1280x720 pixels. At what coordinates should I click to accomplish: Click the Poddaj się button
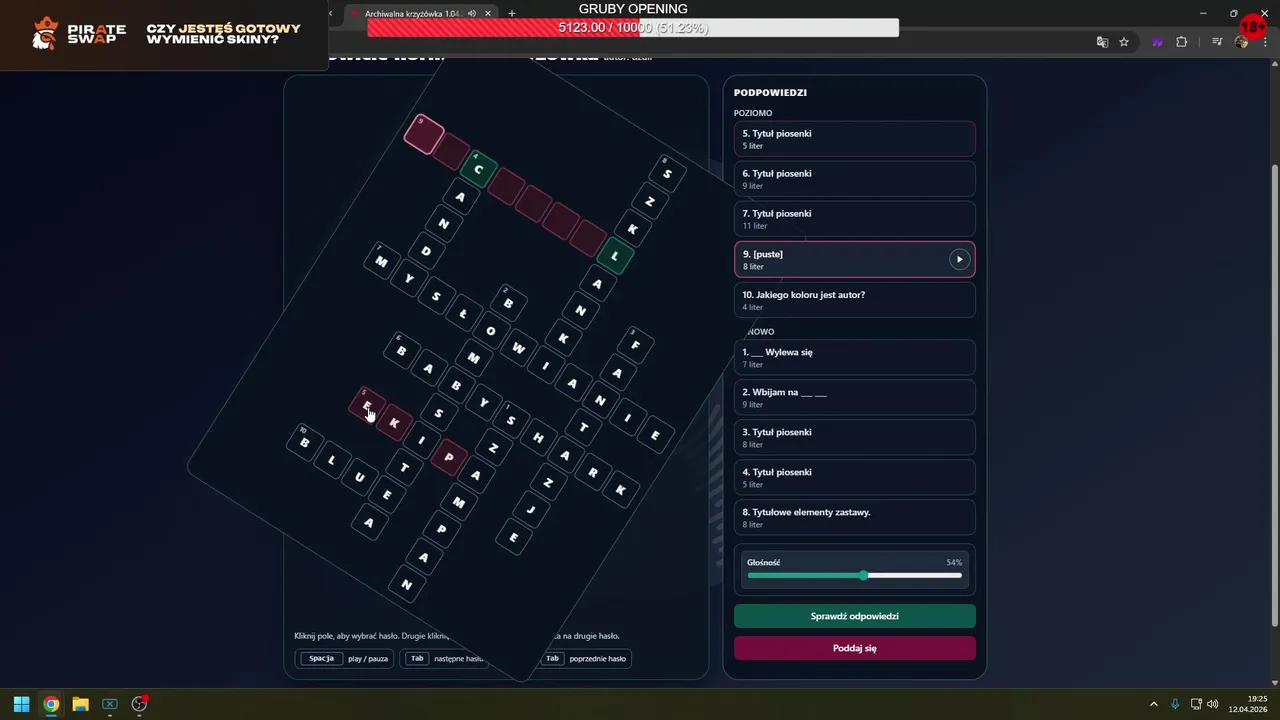(854, 648)
